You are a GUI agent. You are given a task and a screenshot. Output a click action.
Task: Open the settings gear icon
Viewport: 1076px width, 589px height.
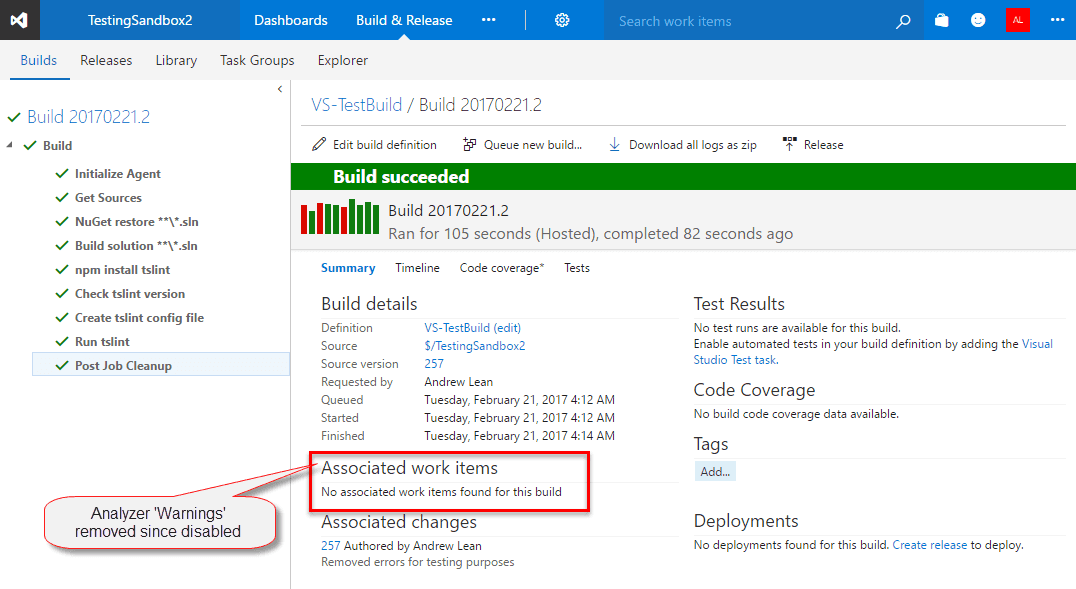[562, 20]
